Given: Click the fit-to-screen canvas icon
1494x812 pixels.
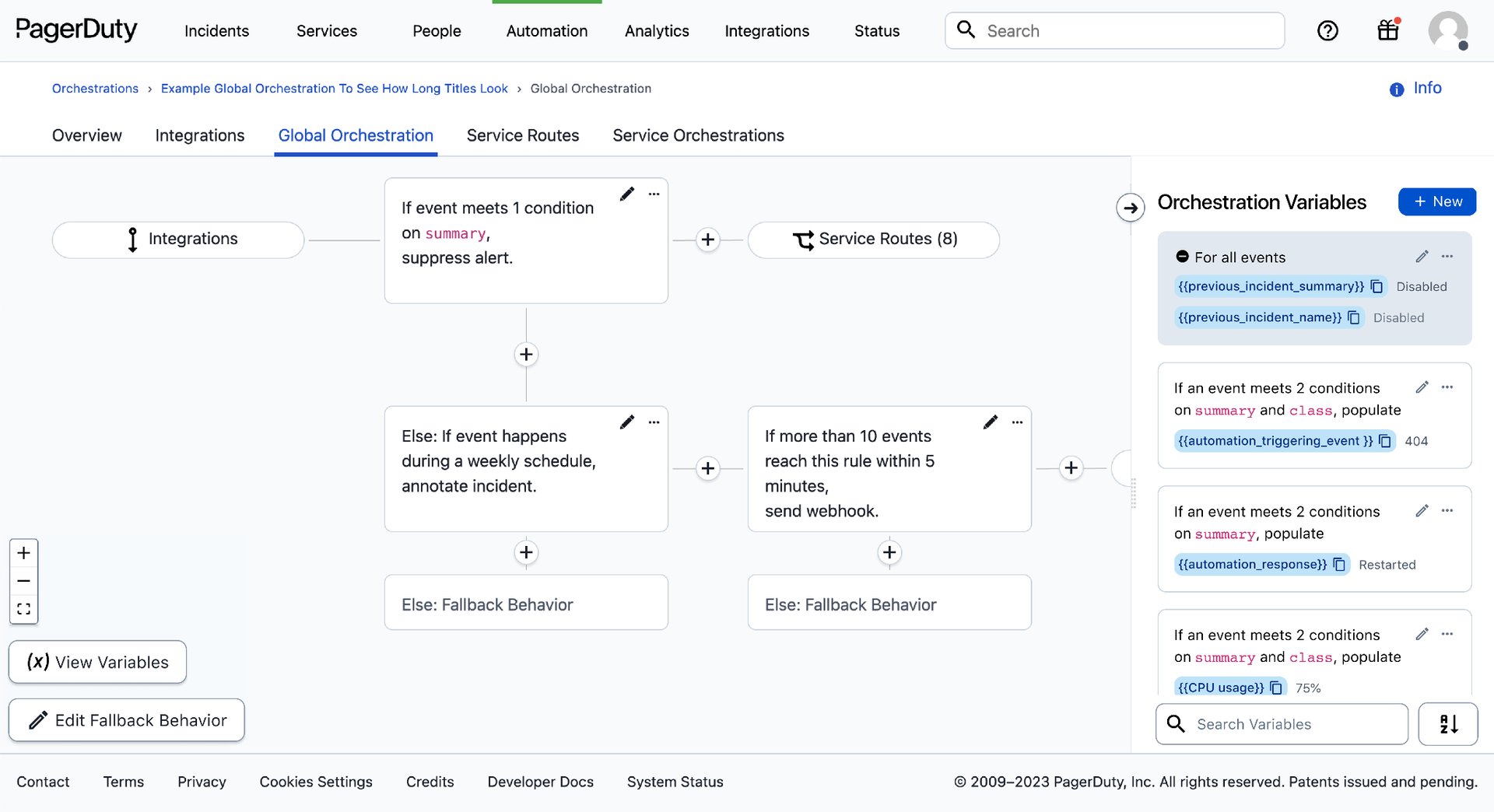Looking at the screenshot, I should tap(23, 609).
